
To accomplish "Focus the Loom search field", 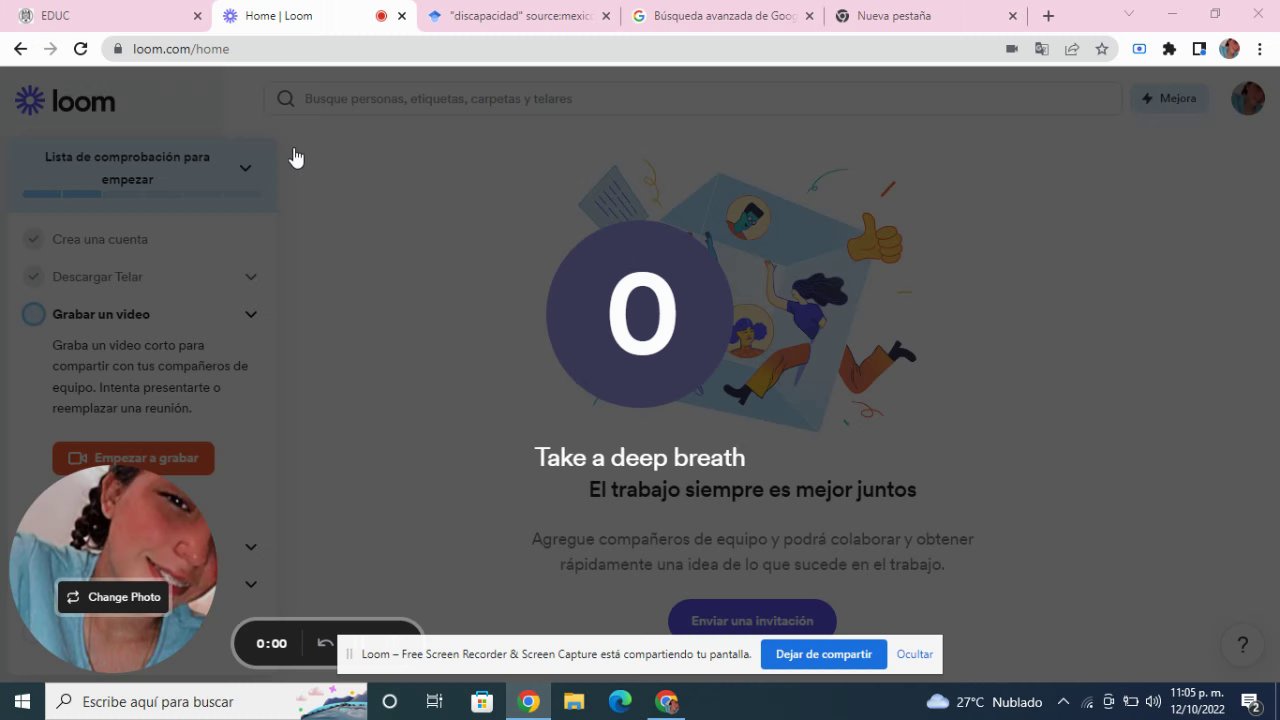I will click(x=693, y=98).
